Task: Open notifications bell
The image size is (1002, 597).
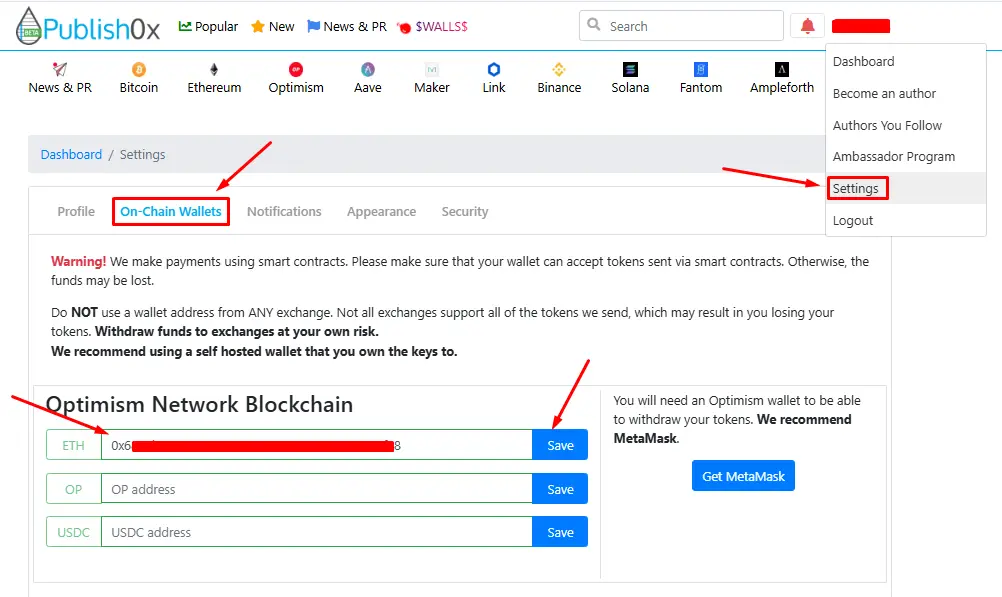Action: (x=807, y=26)
